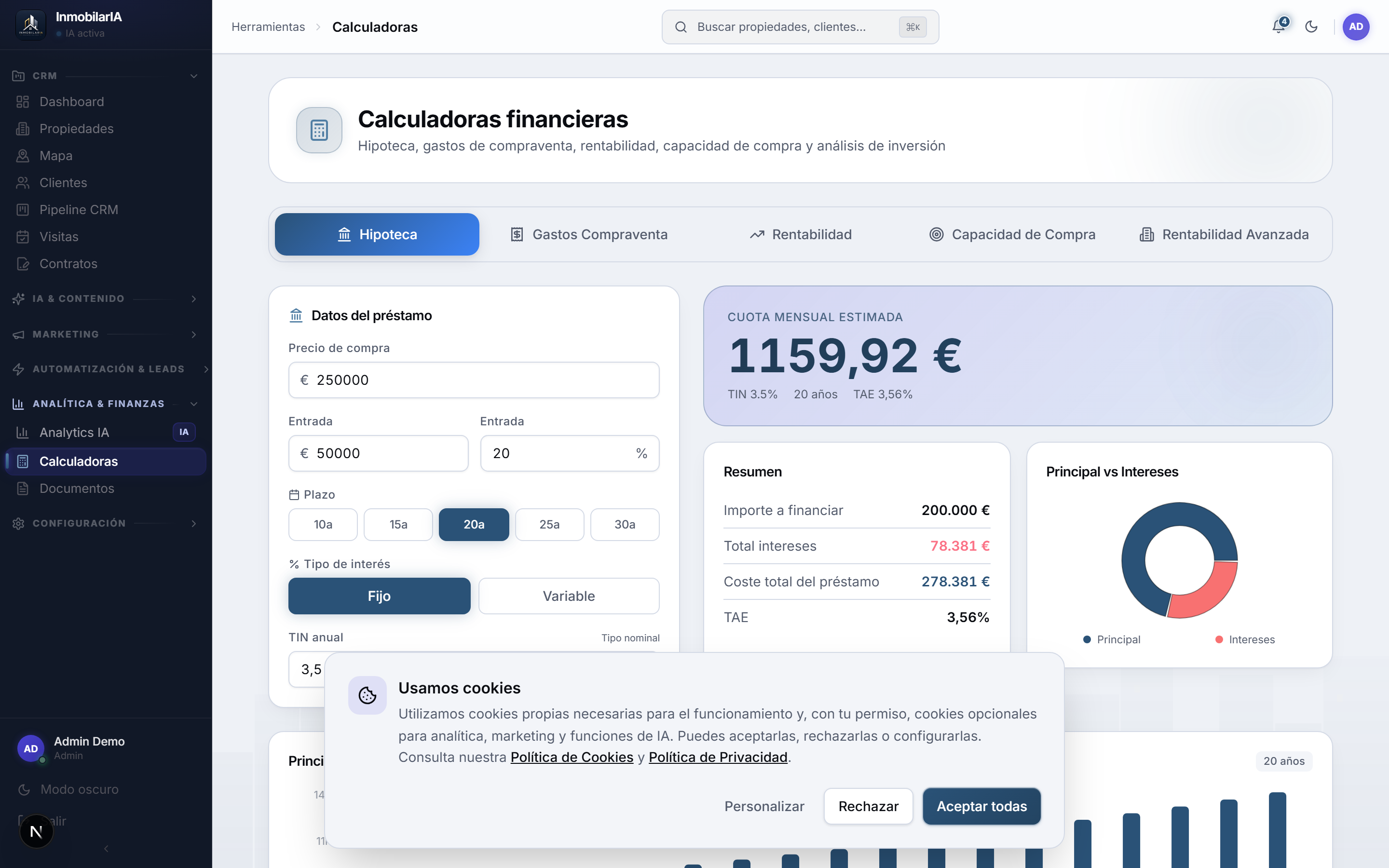Image resolution: width=1389 pixels, height=868 pixels.
Task: Open Analytics IA in the sidebar
Action: pos(106,432)
